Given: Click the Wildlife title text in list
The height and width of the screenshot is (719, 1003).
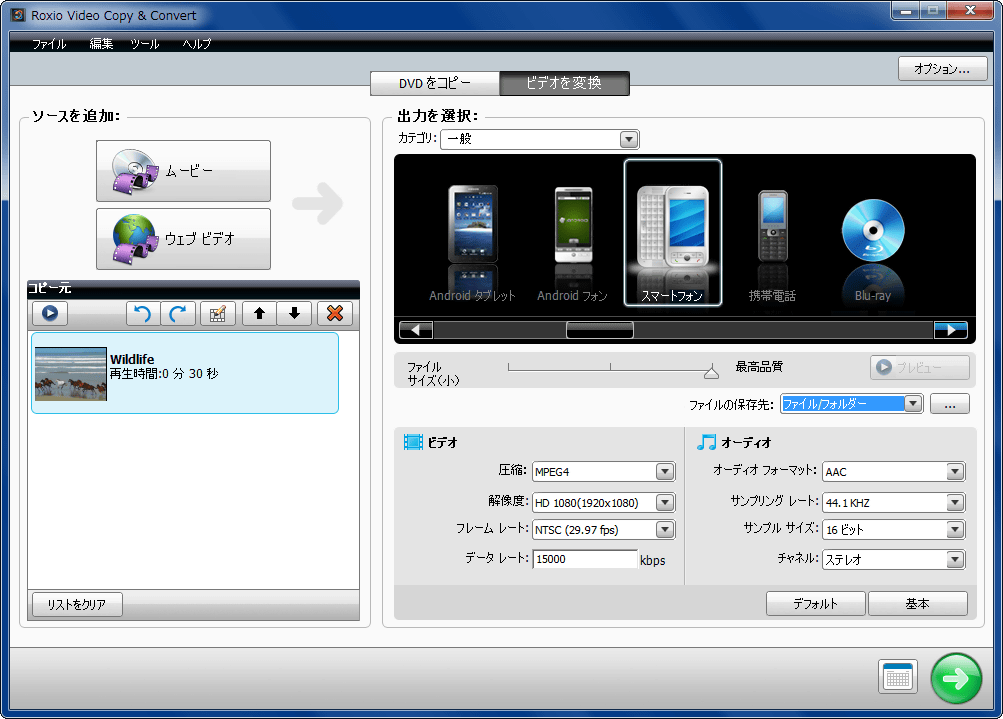Looking at the screenshot, I should [x=132, y=359].
